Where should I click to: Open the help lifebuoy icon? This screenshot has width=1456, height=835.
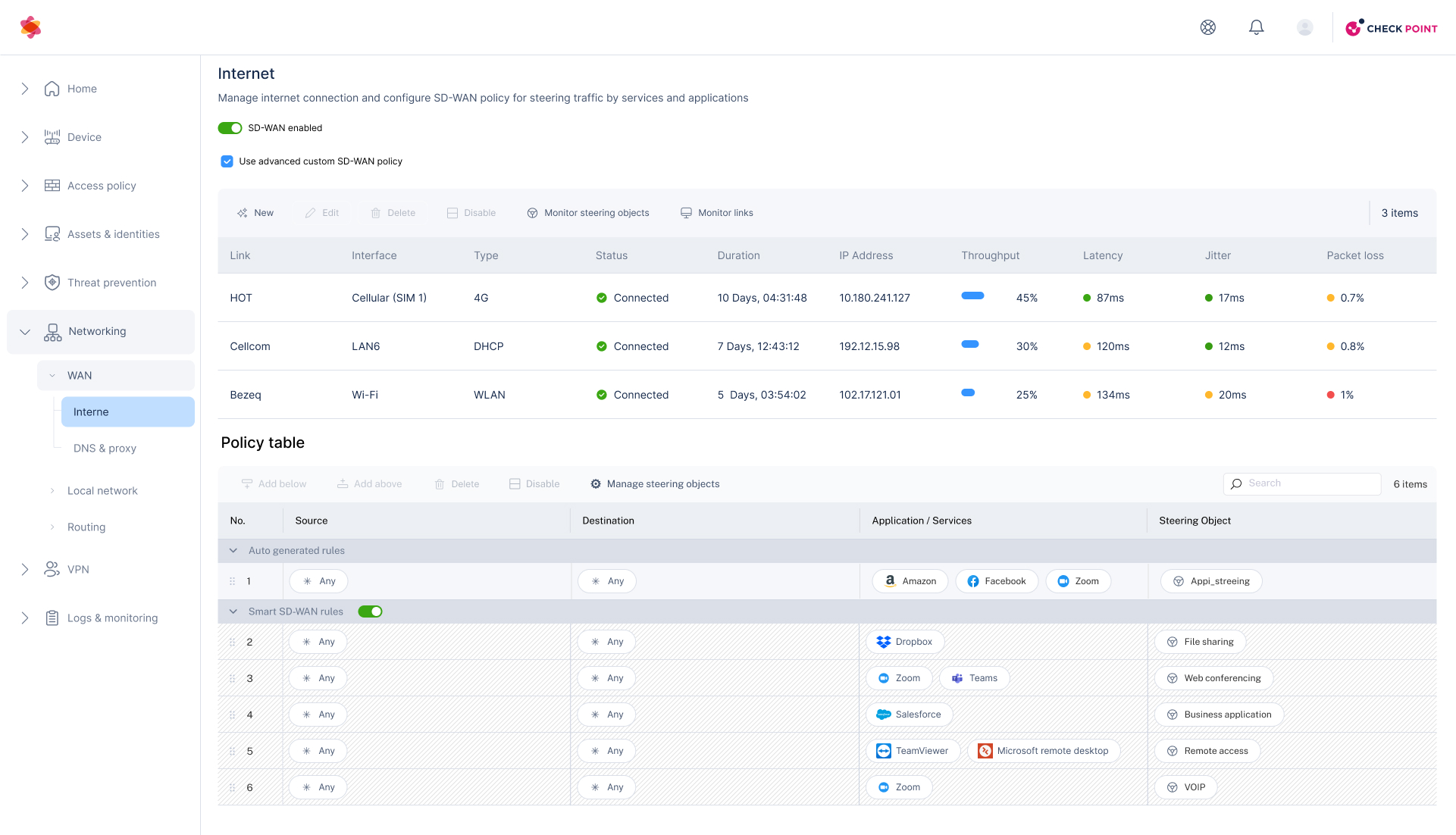(x=1207, y=27)
